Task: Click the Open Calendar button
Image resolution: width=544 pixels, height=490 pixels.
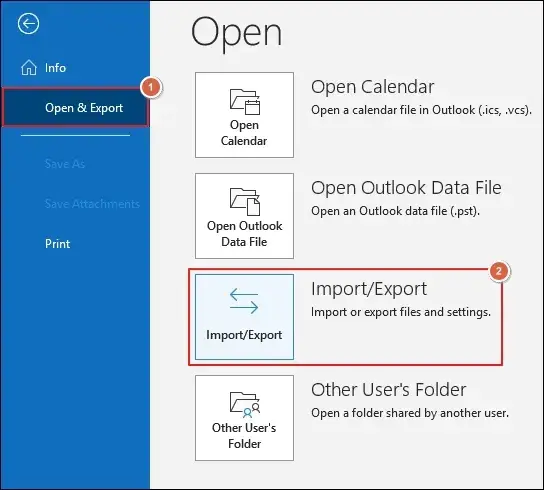Action: [x=244, y=115]
